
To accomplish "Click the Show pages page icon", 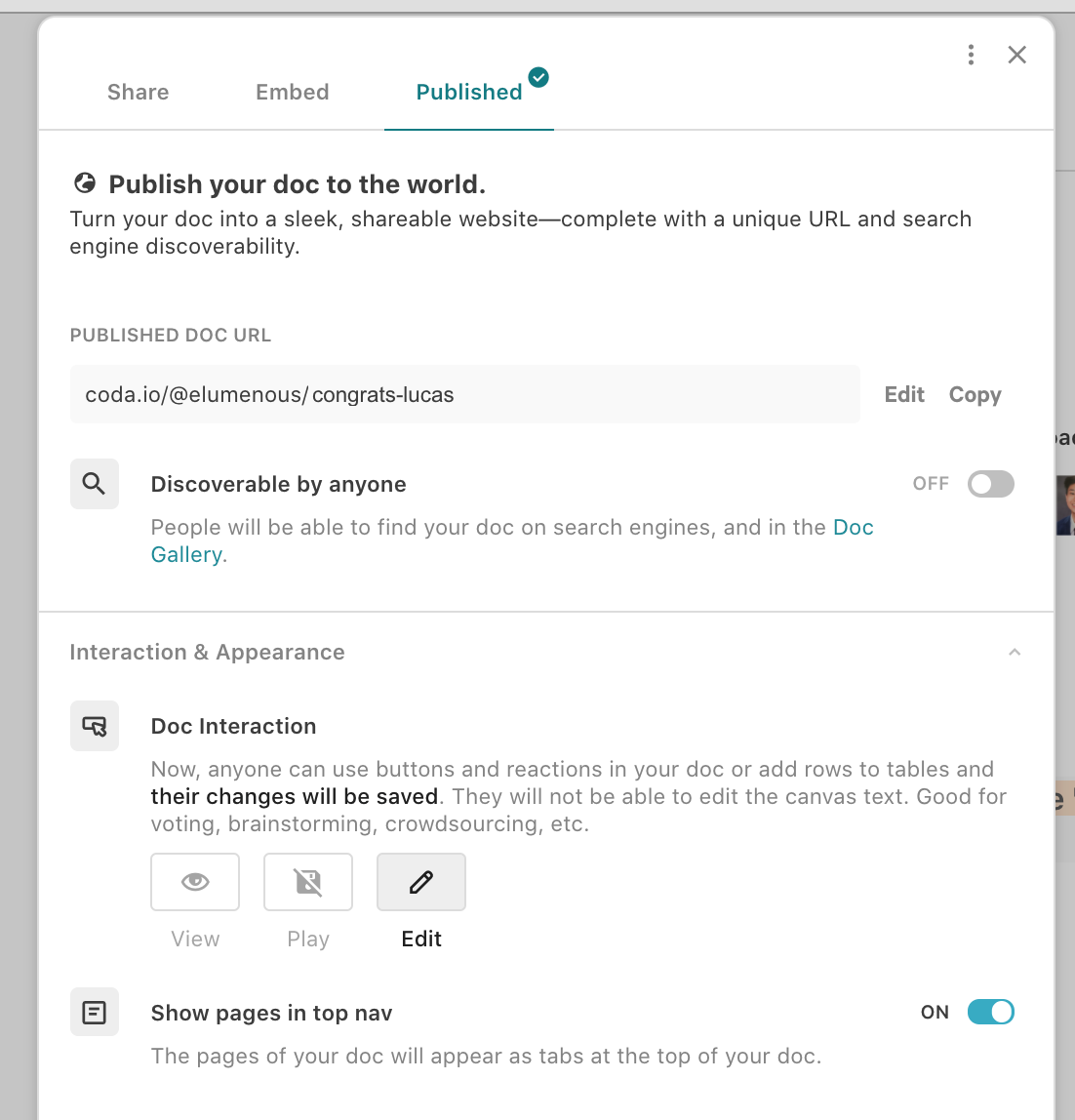I will [x=95, y=1012].
